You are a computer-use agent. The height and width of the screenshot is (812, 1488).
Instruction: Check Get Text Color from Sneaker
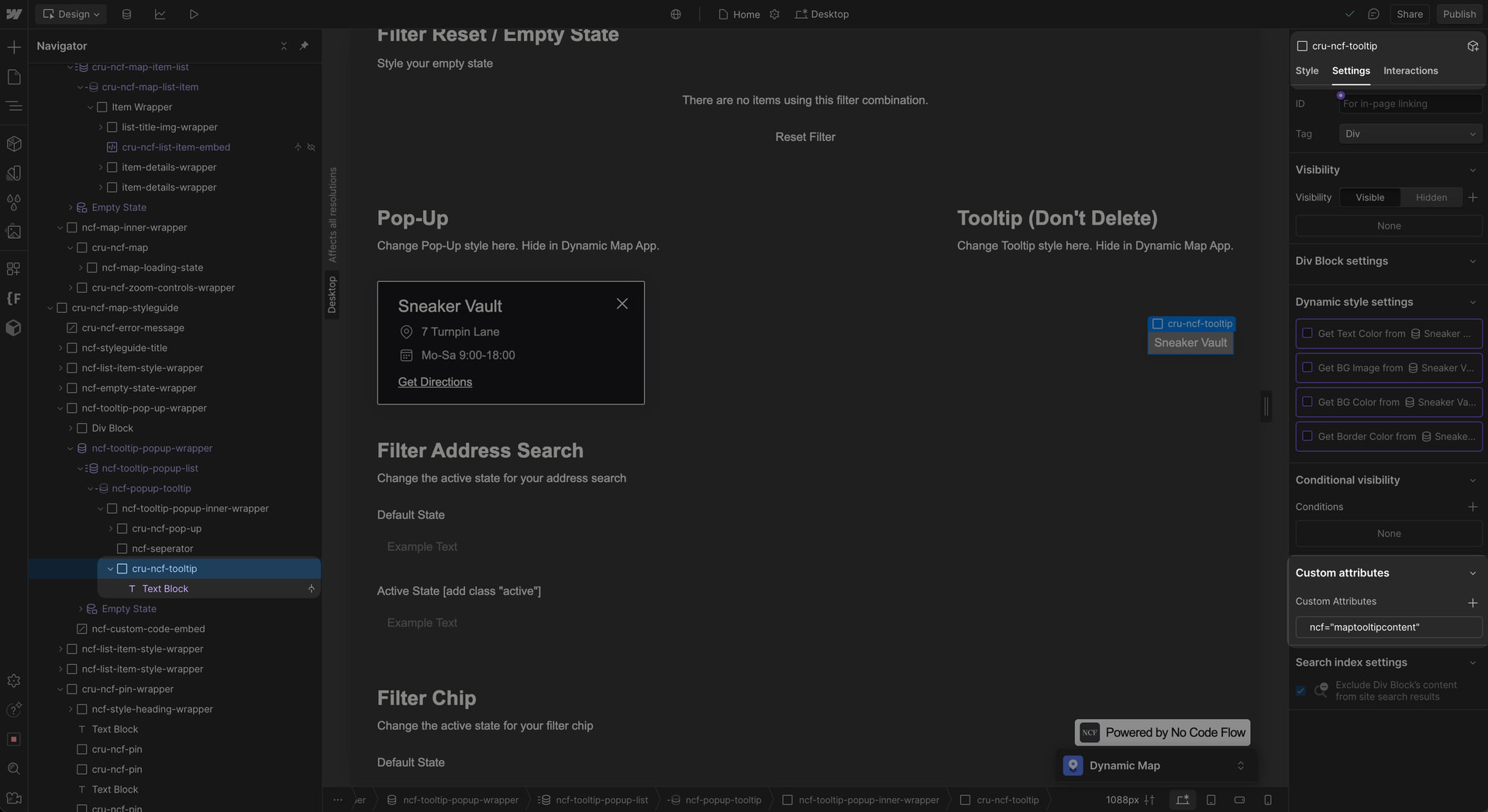1307,333
